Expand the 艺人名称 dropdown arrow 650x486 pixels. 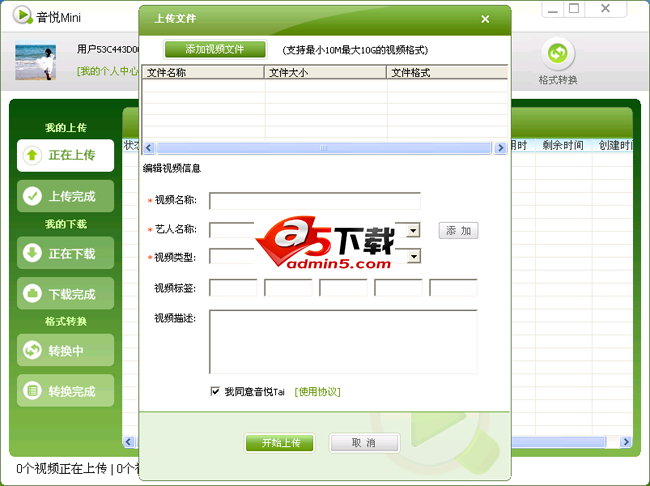[x=413, y=230]
